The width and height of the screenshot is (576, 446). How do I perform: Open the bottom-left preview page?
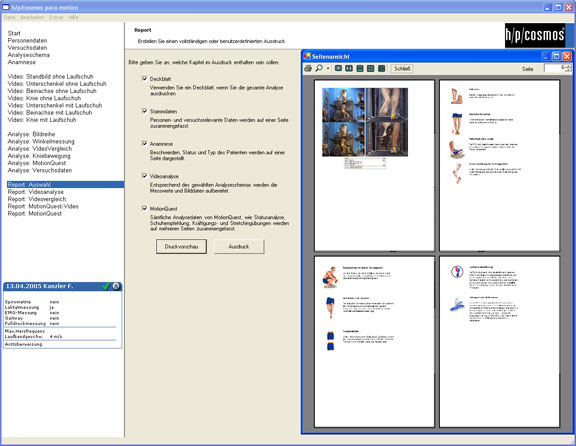point(374,342)
